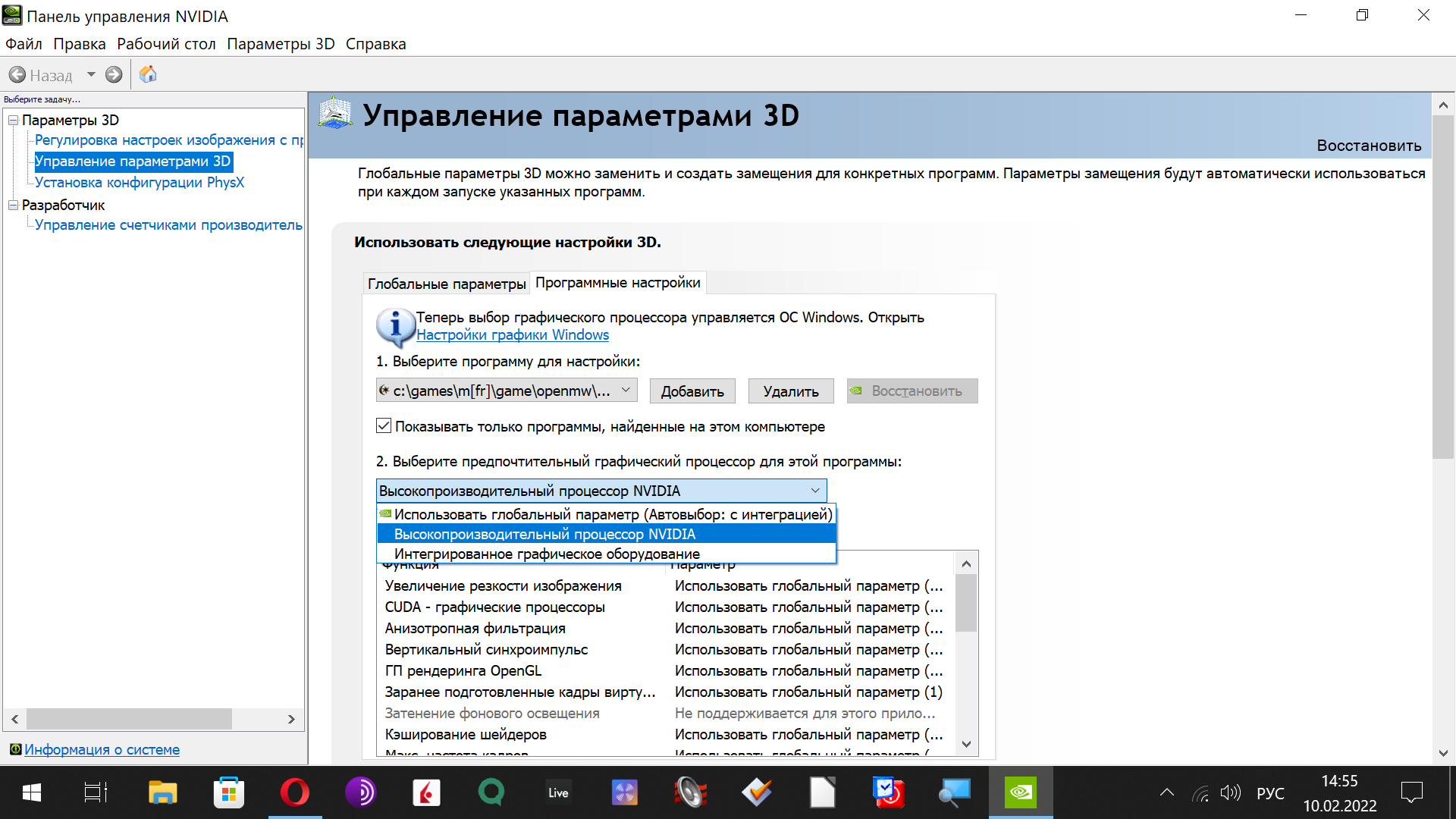Select 'Интегрированное графическое оборудование' option
The width and height of the screenshot is (1456, 819).
click(x=607, y=554)
